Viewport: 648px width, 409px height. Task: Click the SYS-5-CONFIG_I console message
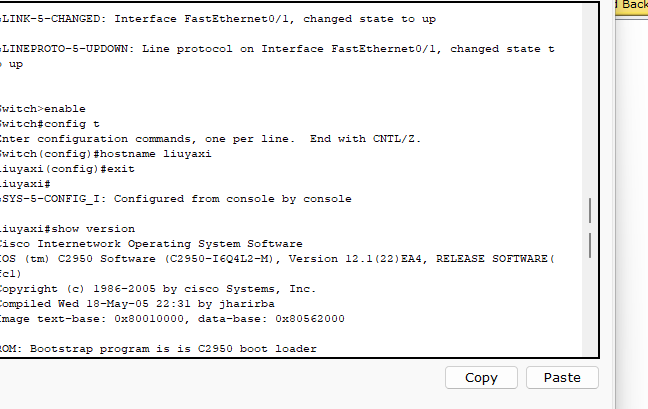[x=176, y=199]
